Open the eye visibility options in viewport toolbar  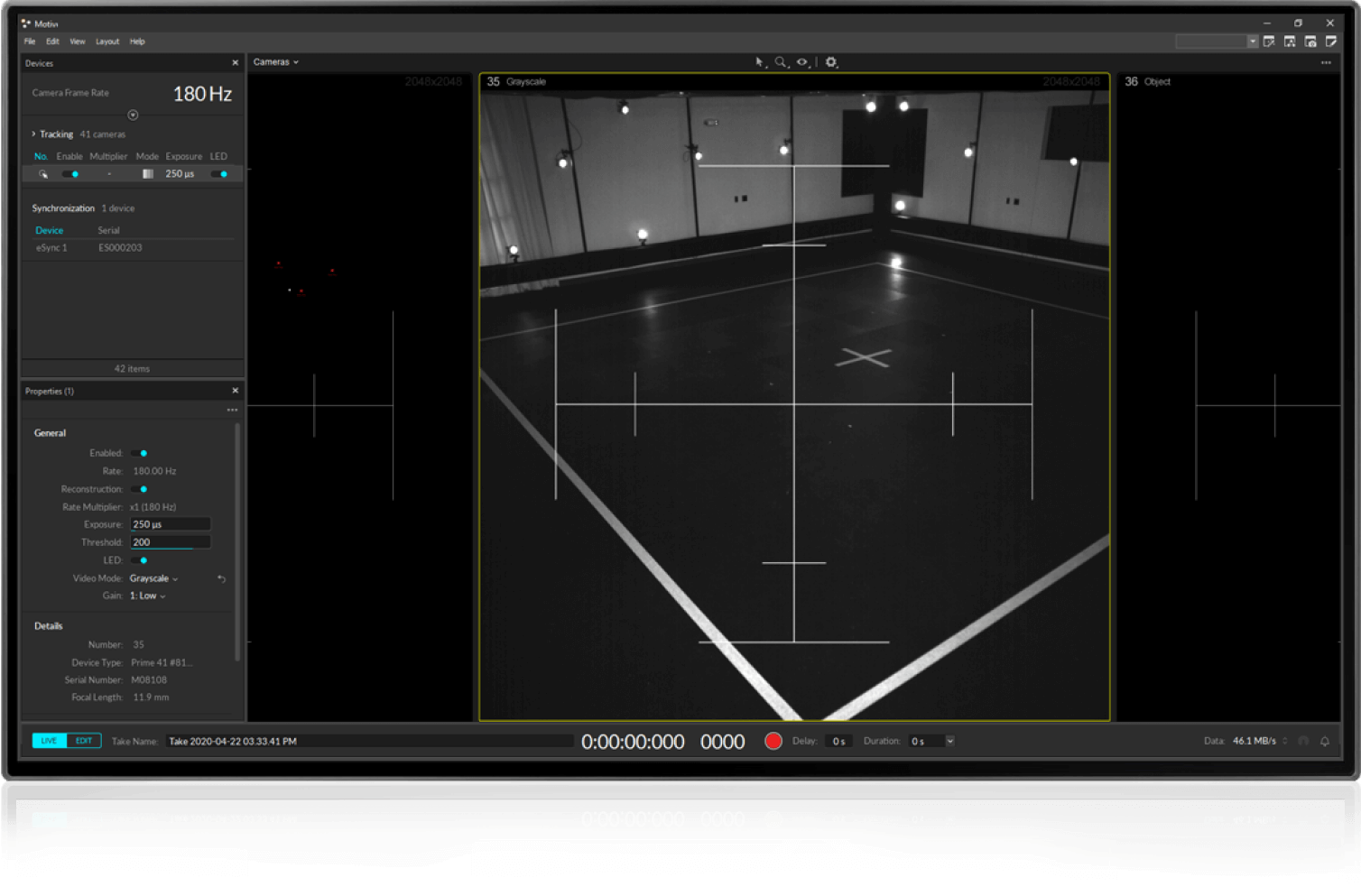click(x=801, y=62)
